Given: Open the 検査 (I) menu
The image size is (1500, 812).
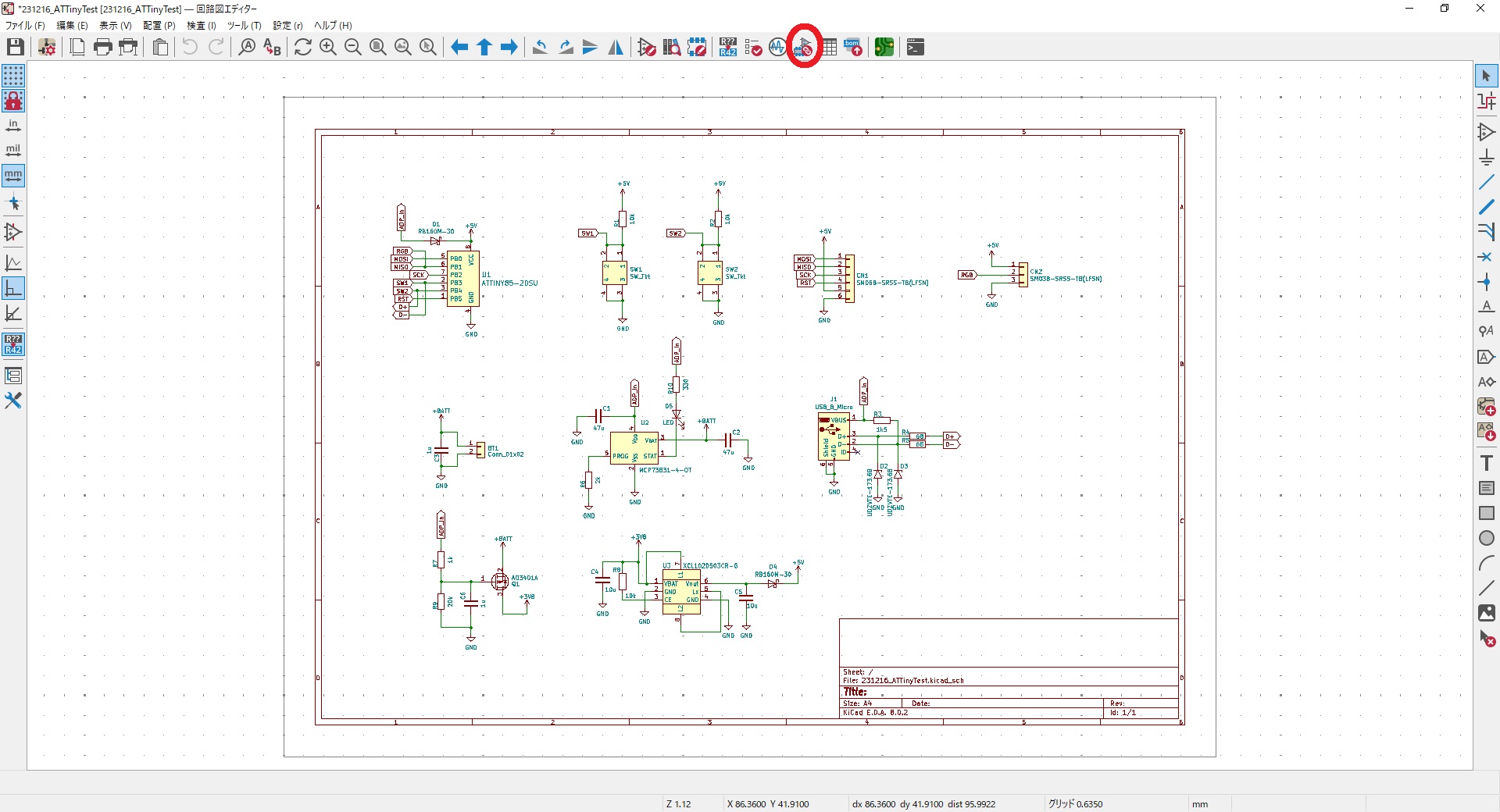Looking at the screenshot, I should point(201,26).
